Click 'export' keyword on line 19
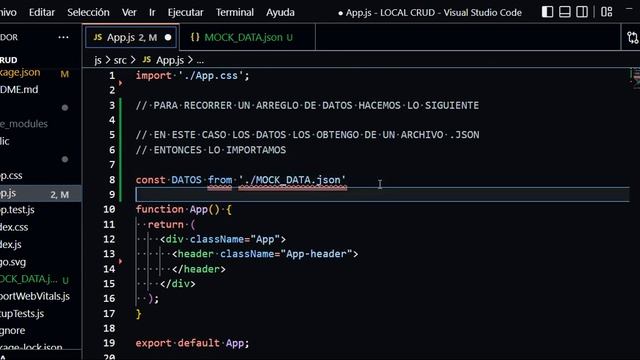 [153, 343]
